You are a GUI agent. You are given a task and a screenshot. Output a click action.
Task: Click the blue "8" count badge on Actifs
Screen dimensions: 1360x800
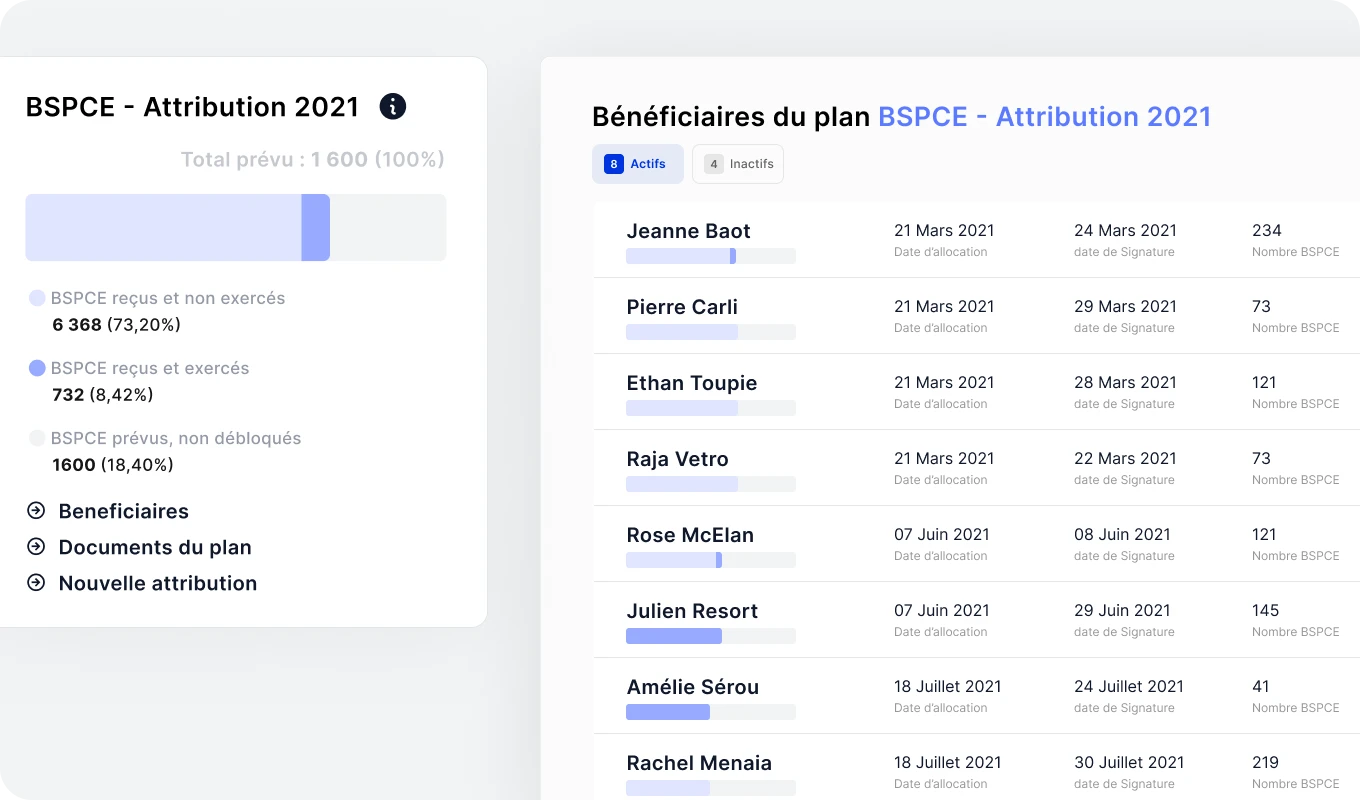click(612, 163)
